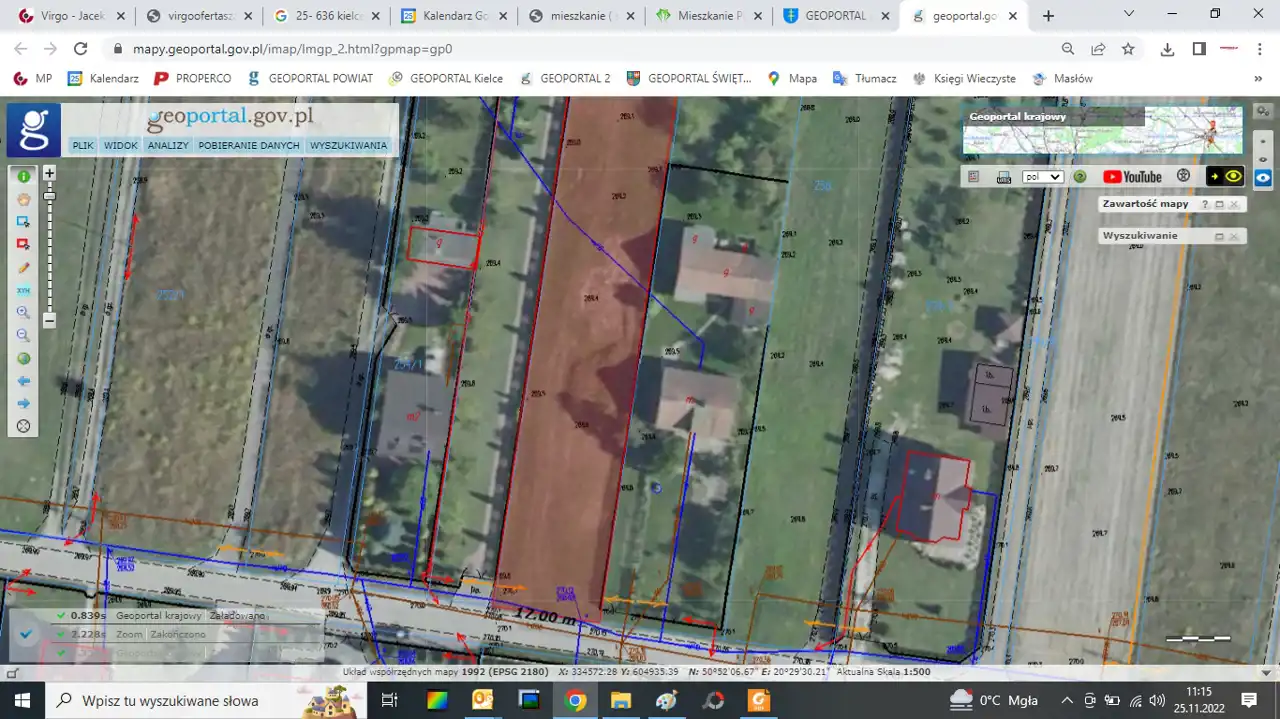This screenshot has width=1280, height=719.
Task: Expand the Wyszukiwanie panel
Action: 1218,237
